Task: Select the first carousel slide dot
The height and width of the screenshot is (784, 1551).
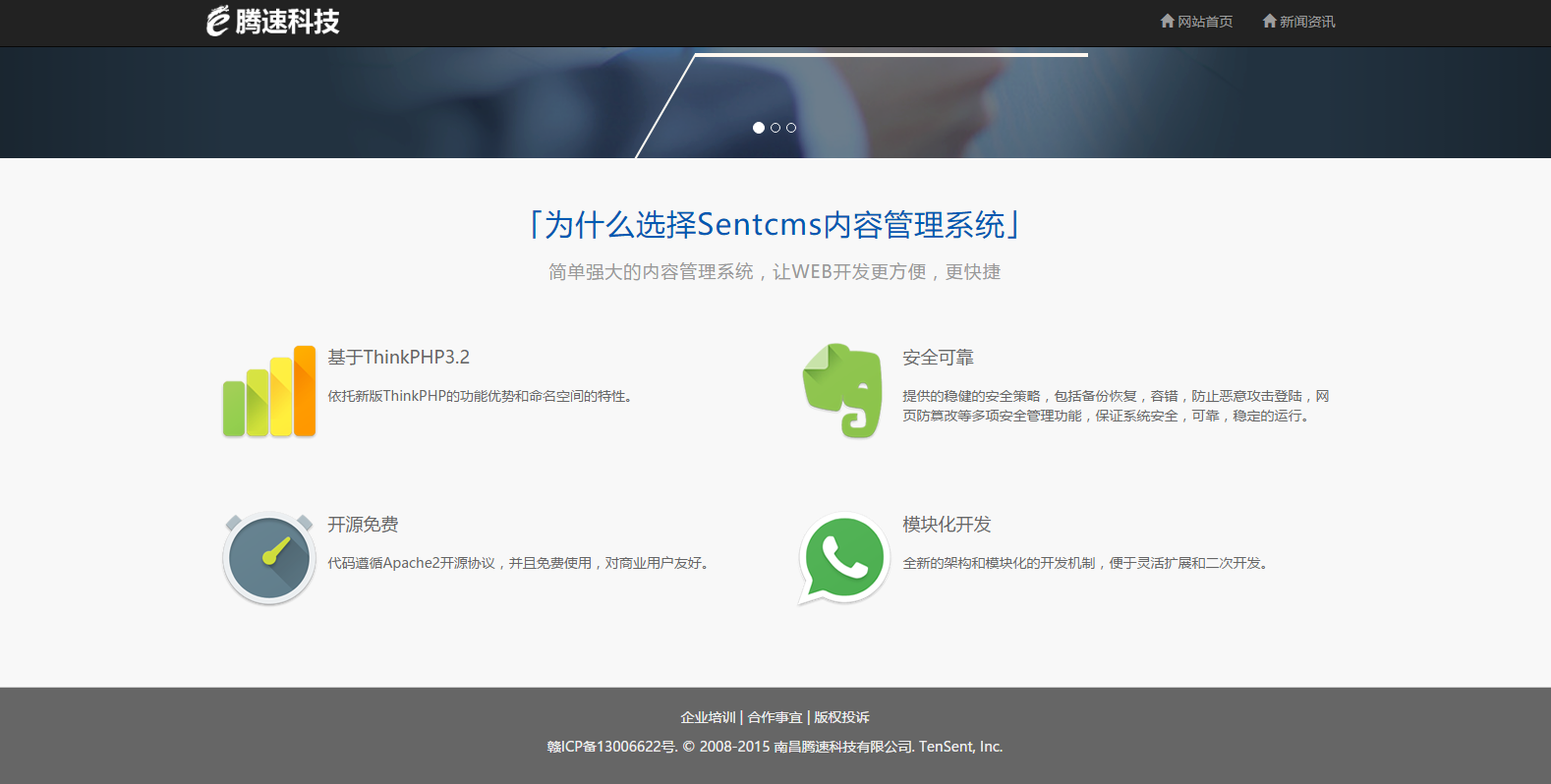Action: (x=759, y=128)
